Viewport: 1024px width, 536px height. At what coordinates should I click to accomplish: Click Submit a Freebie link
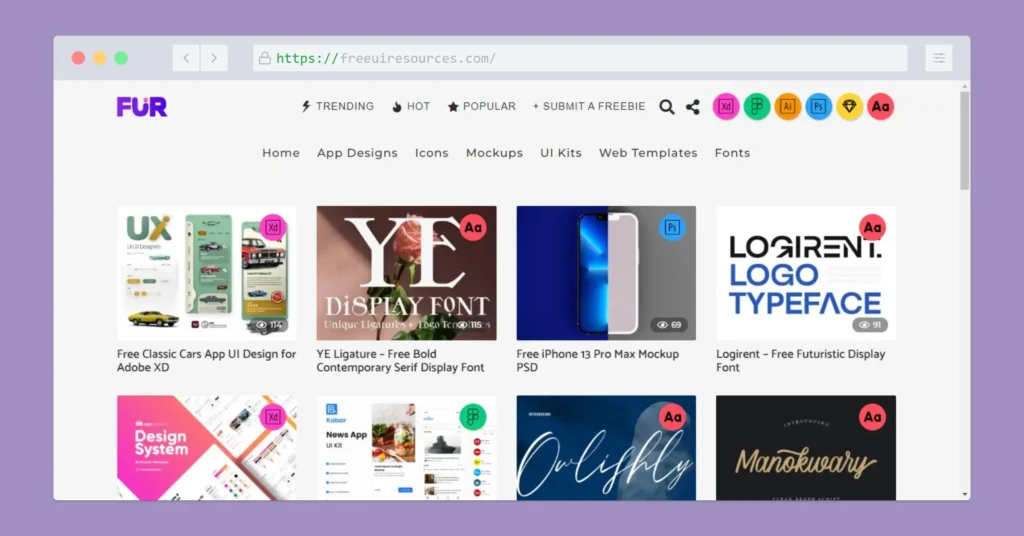click(x=589, y=106)
